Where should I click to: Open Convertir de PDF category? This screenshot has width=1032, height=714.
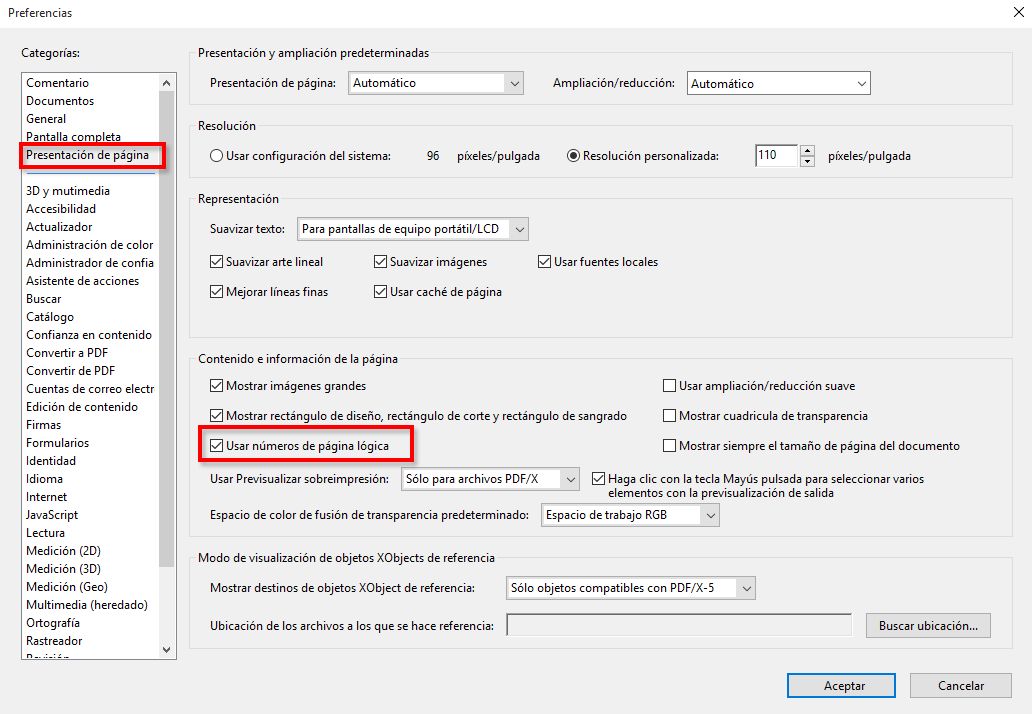click(x=70, y=370)
